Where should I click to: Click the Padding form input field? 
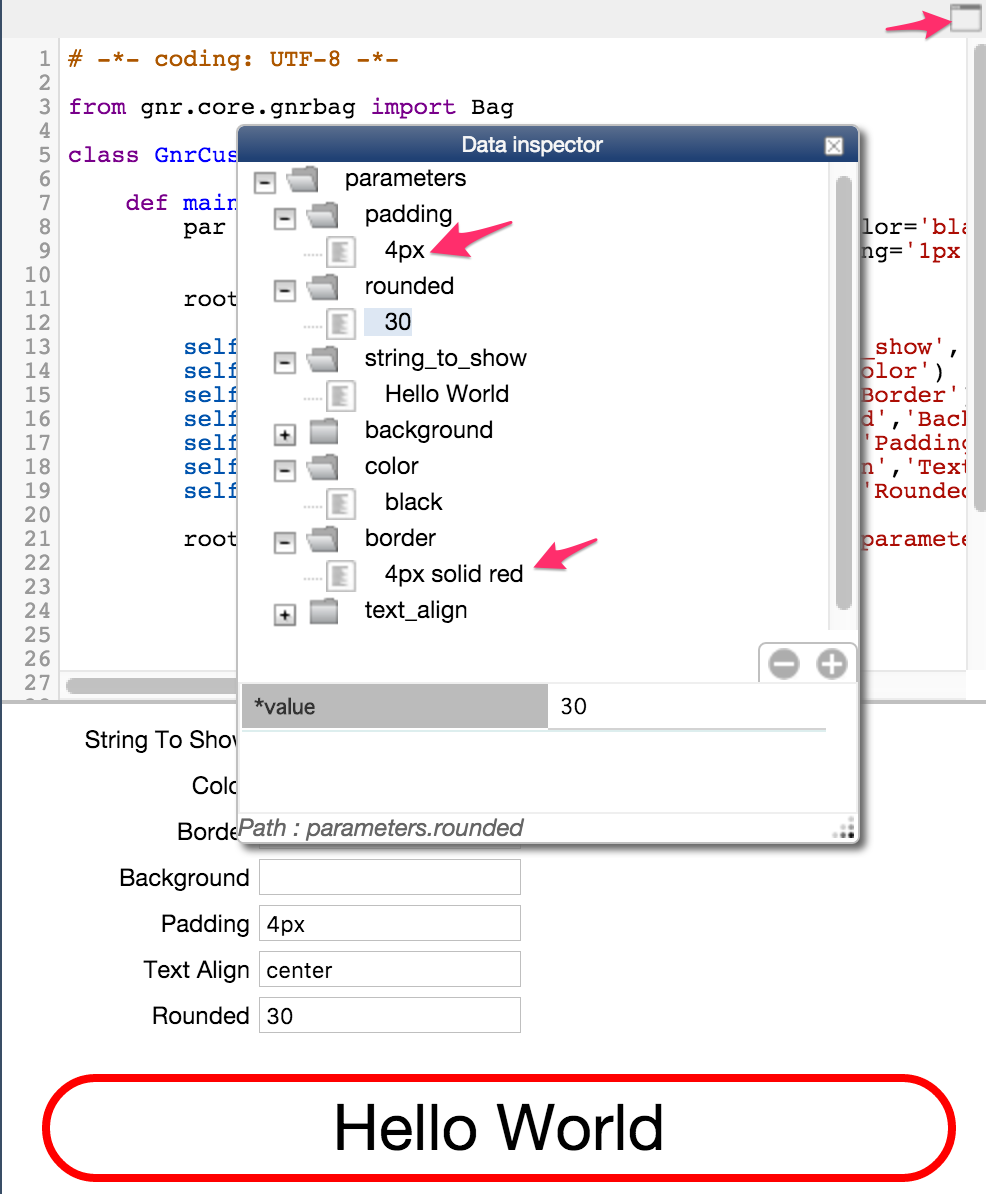coord(390,923)
